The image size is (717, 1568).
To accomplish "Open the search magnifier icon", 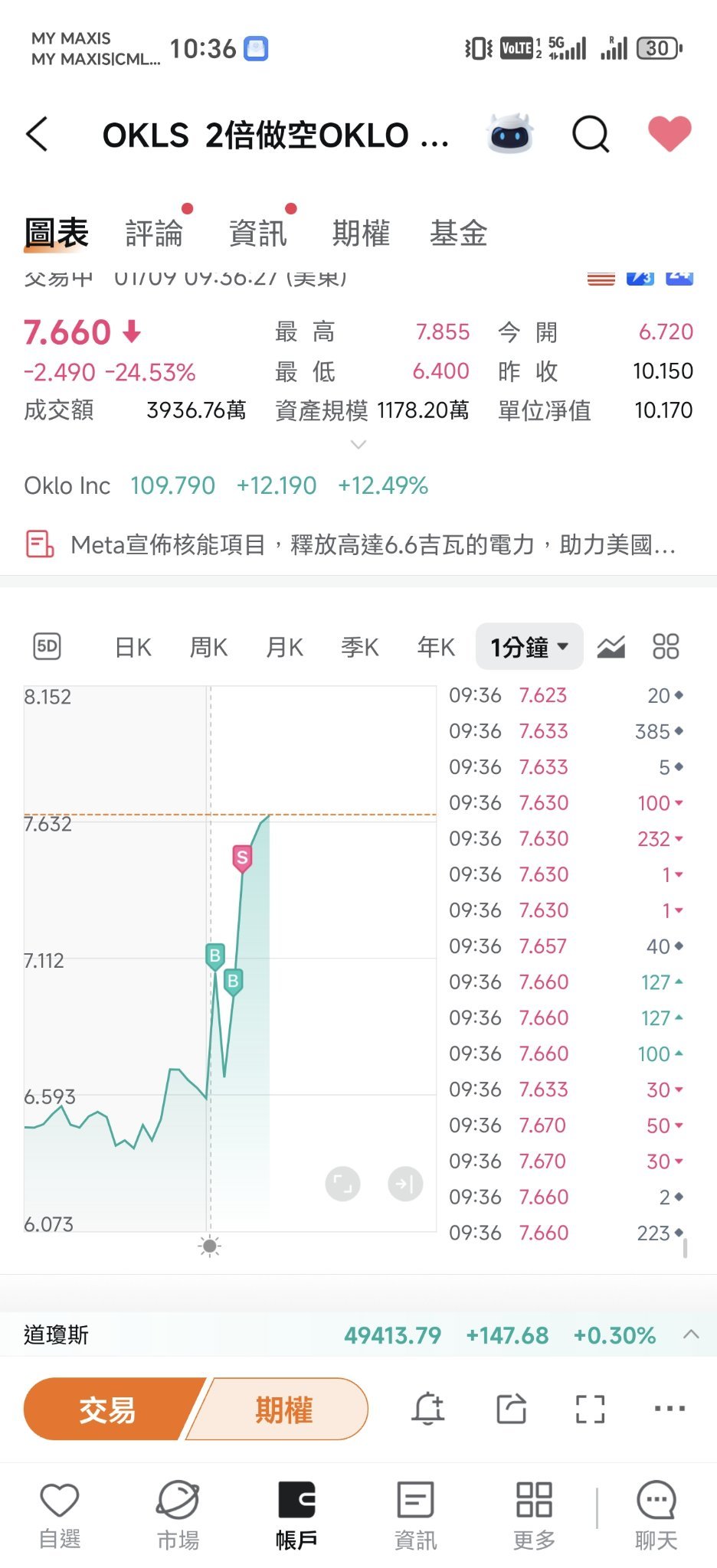I will point(591,135).
